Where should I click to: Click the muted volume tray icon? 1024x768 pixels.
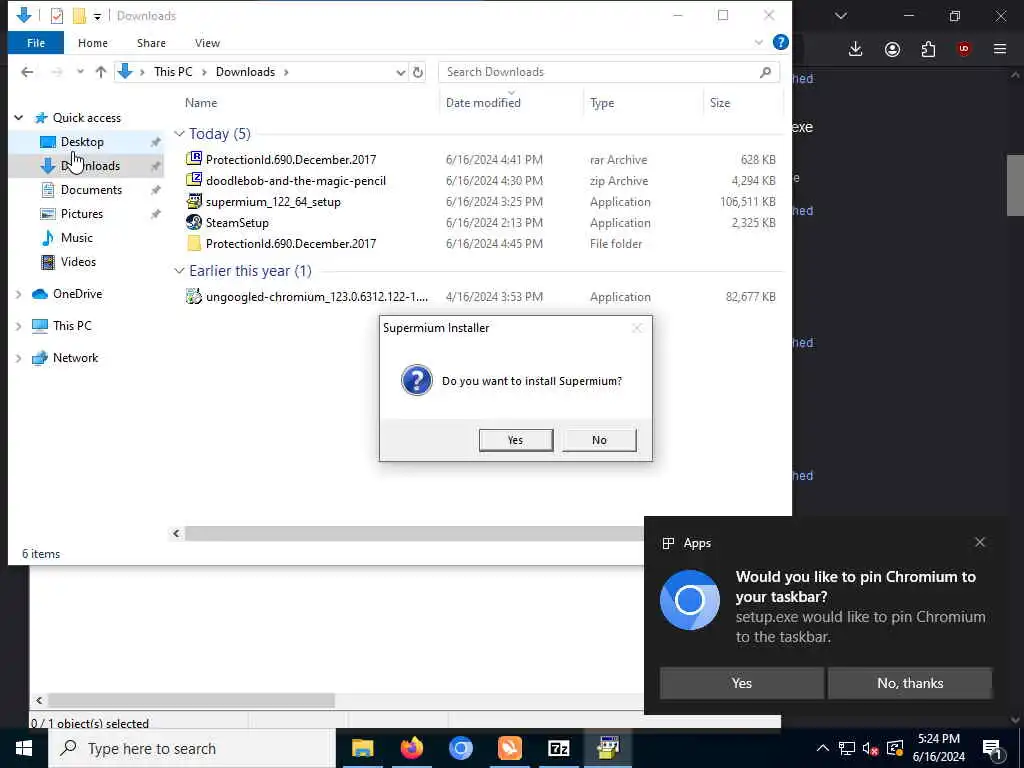click(x=871, y=748)
